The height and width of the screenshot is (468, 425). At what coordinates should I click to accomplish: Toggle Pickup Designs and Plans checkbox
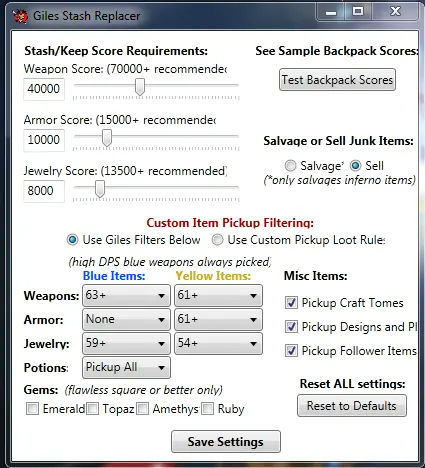coord(291,327)
